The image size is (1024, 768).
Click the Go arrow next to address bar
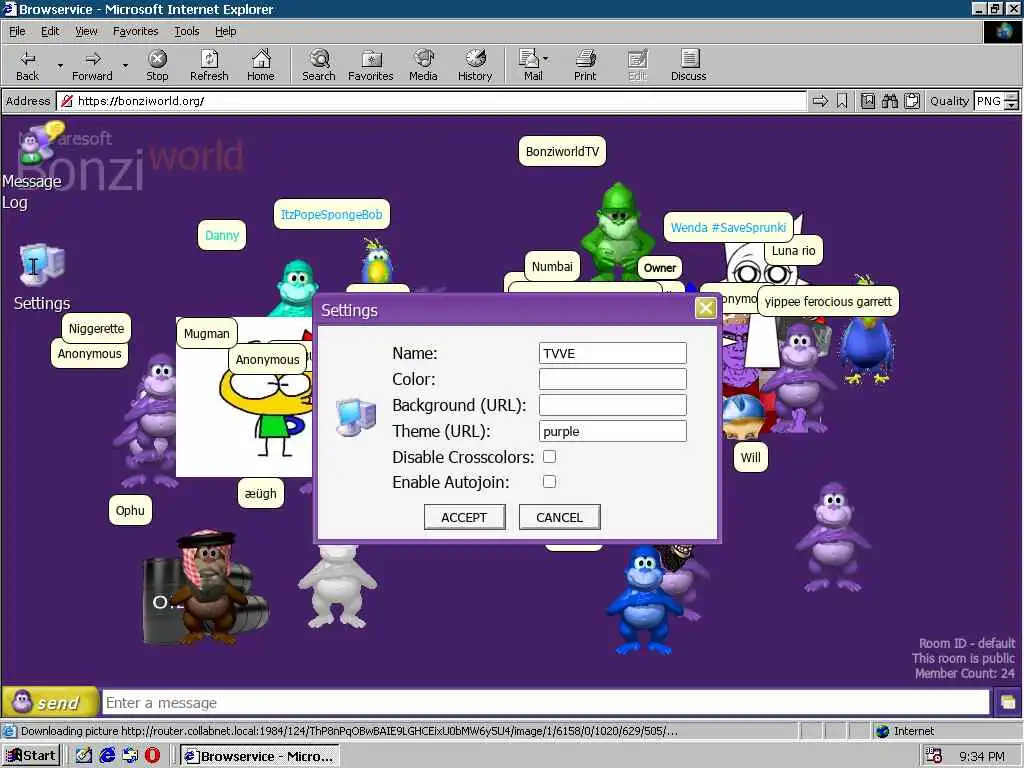pyautogui.click(x=820, y=101)
